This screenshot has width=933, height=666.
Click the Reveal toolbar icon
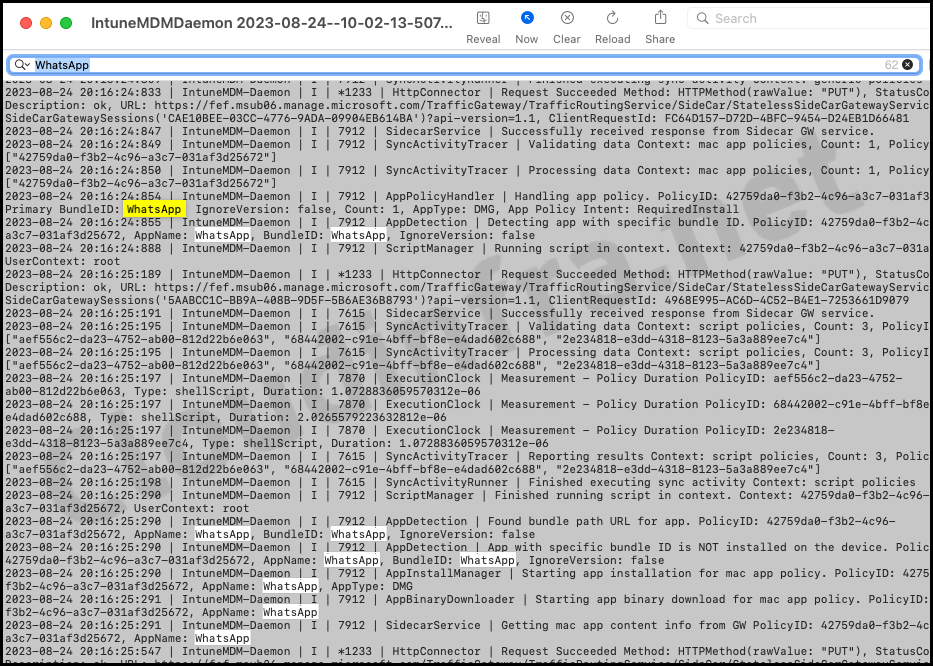pyautogui.click(x=483, y=18)
